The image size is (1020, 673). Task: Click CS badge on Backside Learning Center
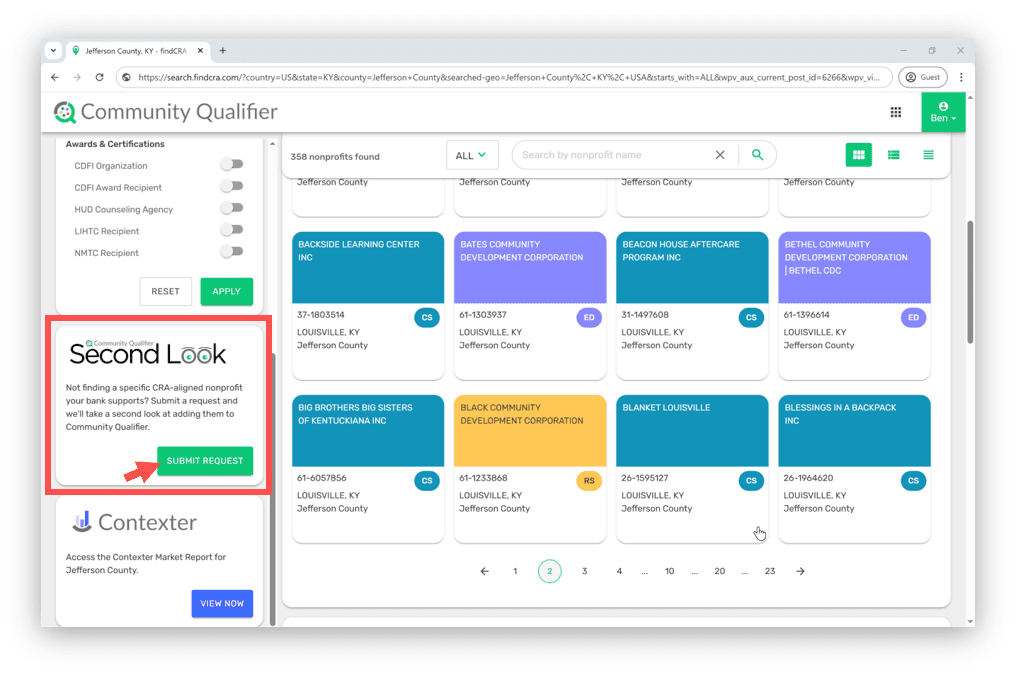[427, 318]
